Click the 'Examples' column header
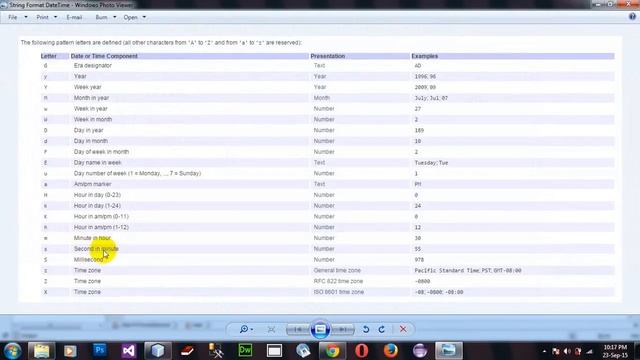Screen dimensions: 640x360 424,56
